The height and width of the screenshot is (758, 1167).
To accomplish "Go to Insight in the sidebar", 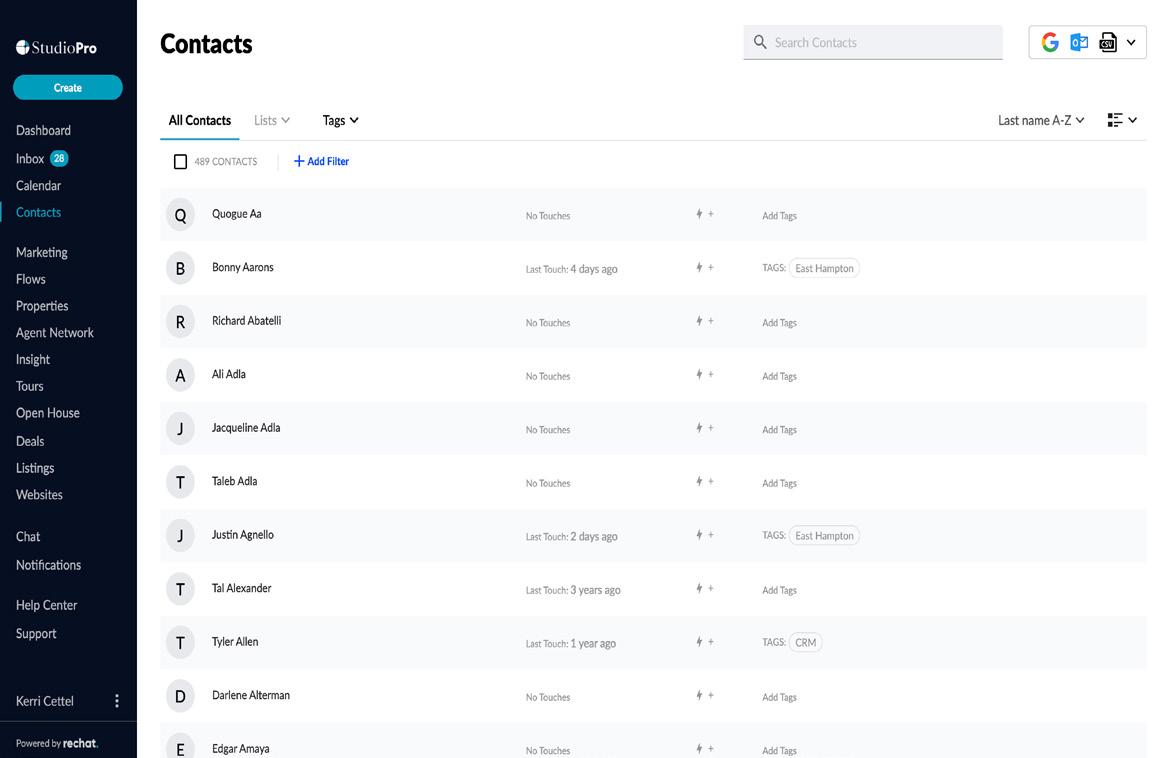I will [x=33, y=360].
